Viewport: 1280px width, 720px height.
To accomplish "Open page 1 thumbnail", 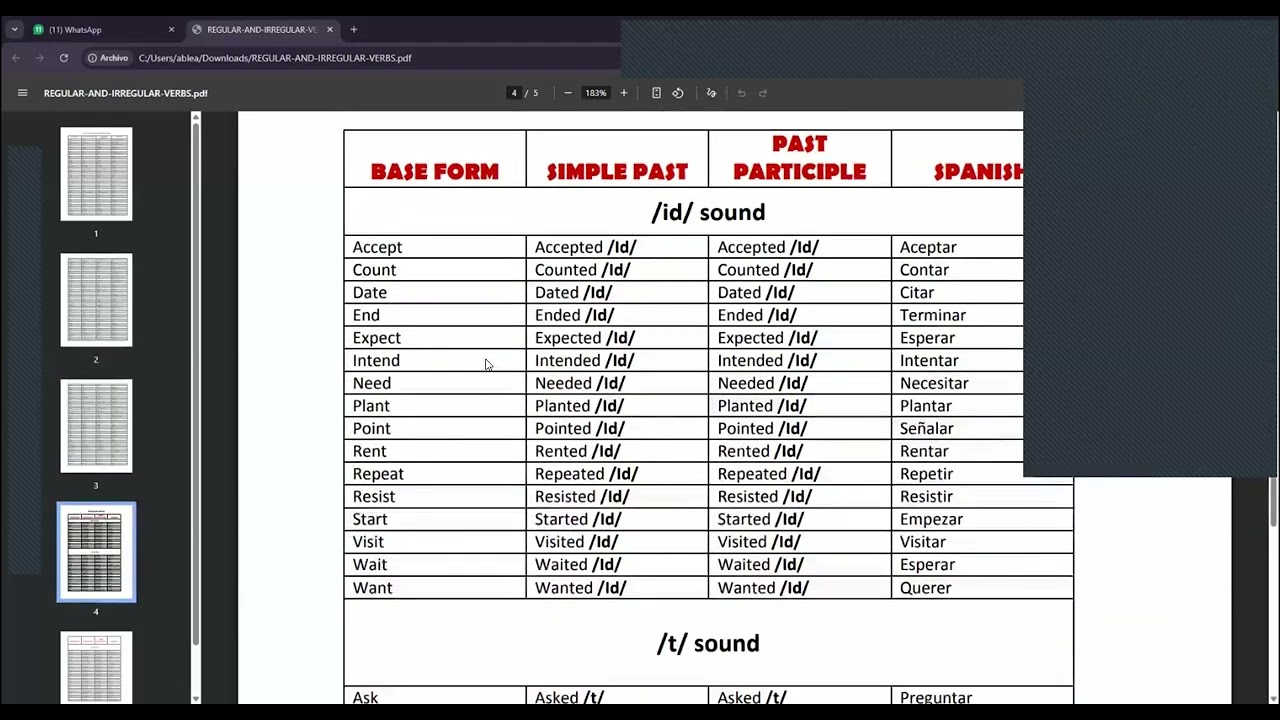I will 96,174.
